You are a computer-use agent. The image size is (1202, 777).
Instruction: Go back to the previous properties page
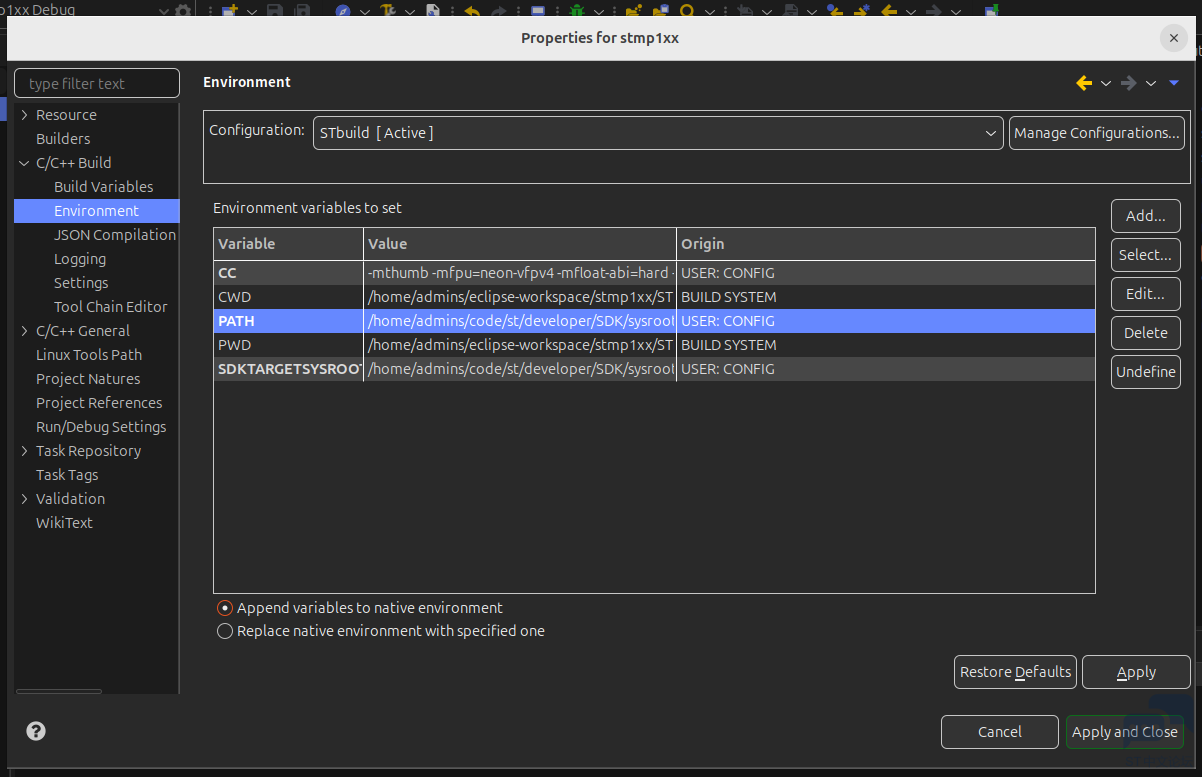[1084, 83]
